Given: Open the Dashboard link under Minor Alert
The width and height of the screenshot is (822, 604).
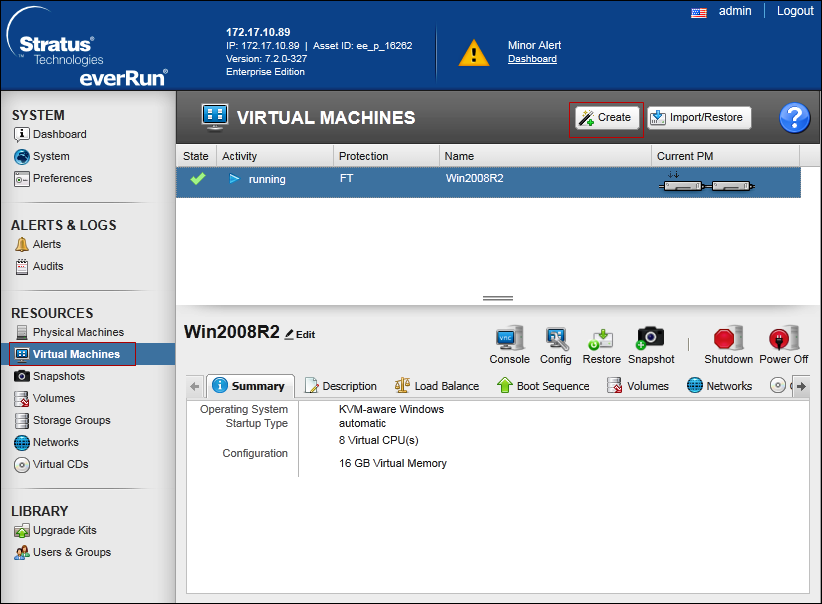Looking at the screenshot, I should [x=532, y=59].
